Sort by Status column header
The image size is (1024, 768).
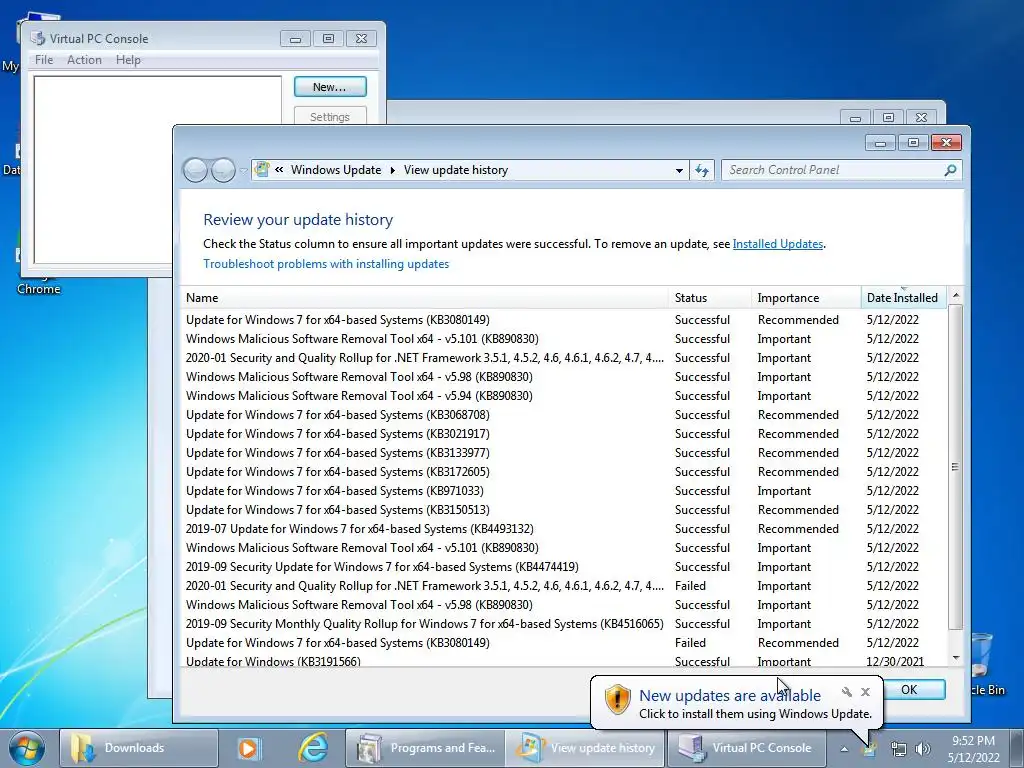click(x=710, y=298)
